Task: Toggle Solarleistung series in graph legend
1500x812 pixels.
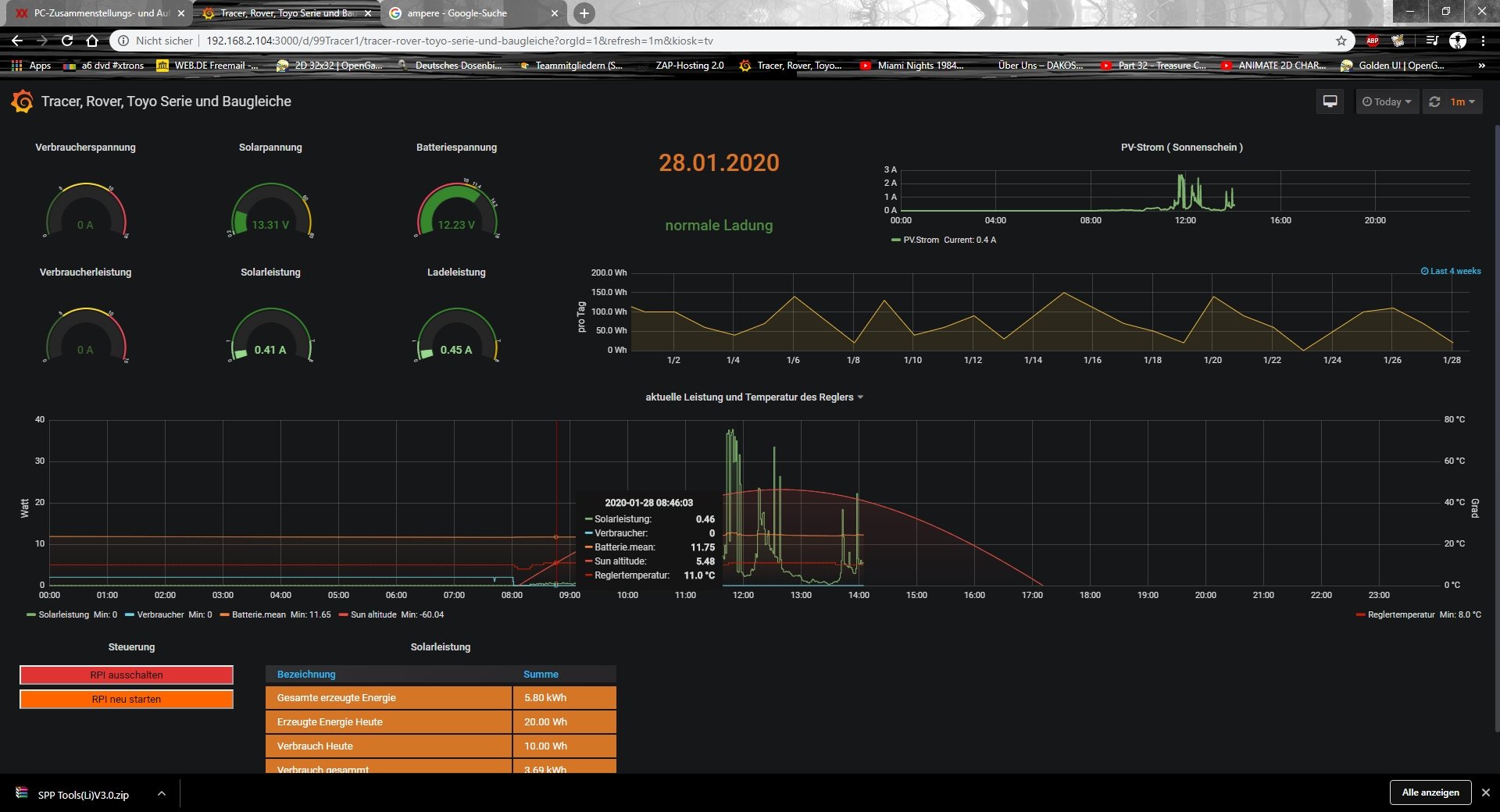Action: (63, 614)
